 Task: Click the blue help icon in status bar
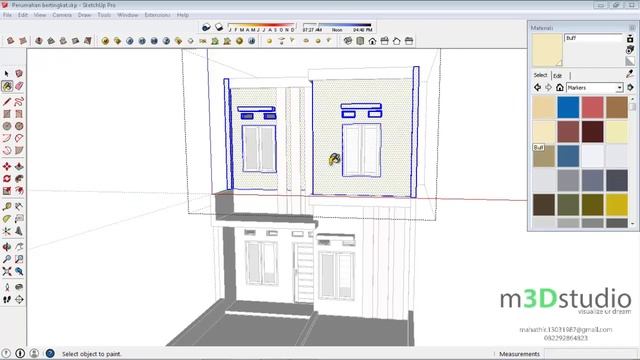[50, 353]
